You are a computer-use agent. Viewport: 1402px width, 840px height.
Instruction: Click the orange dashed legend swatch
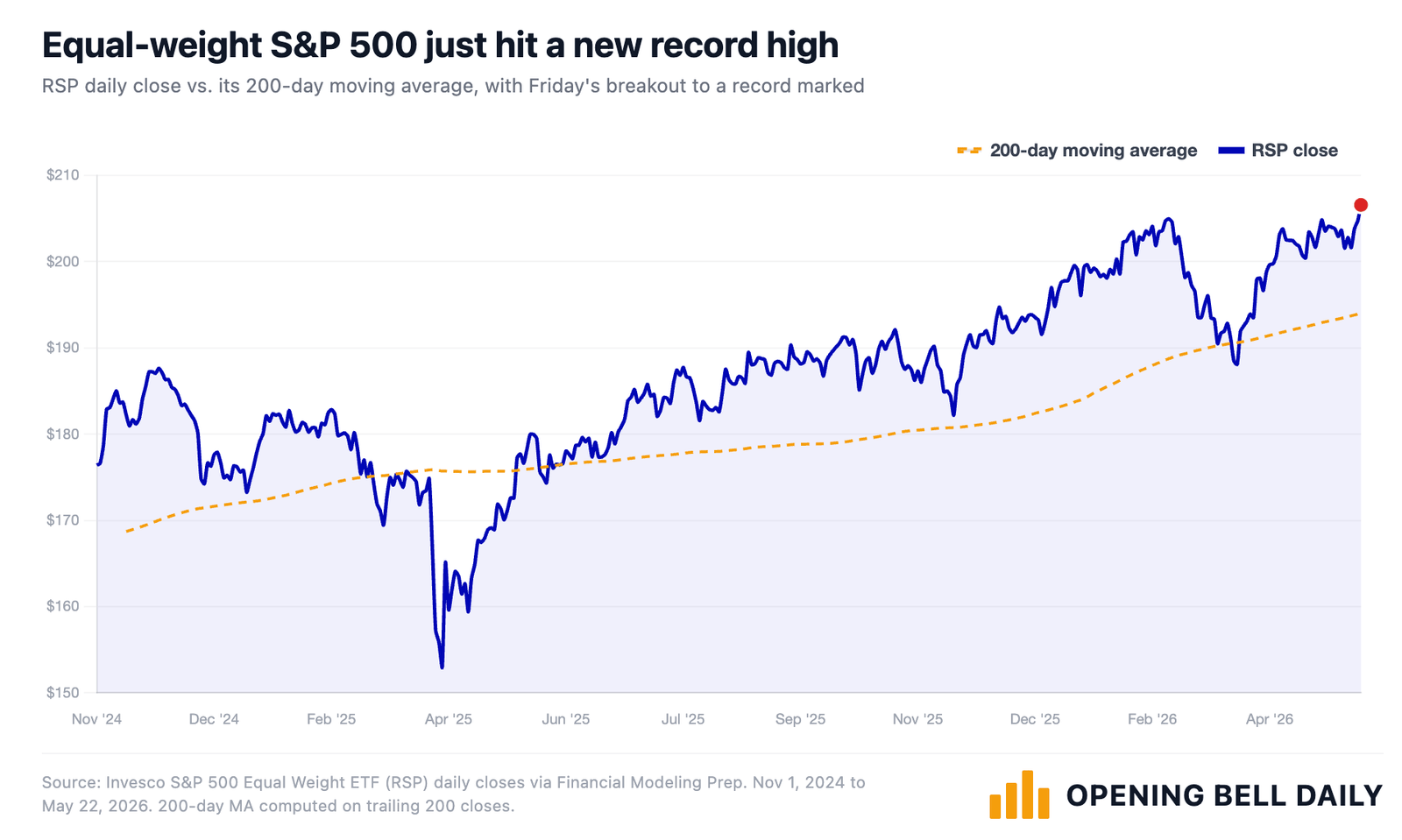969,151
